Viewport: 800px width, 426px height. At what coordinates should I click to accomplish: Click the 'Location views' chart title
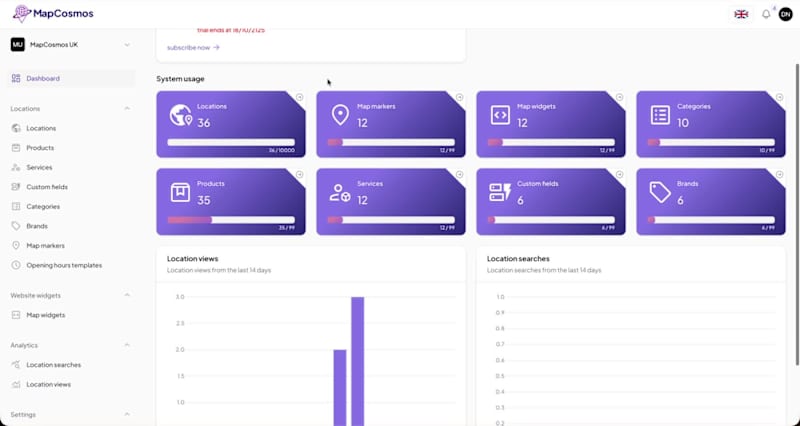pyautogui.click(x=192, y=259)
